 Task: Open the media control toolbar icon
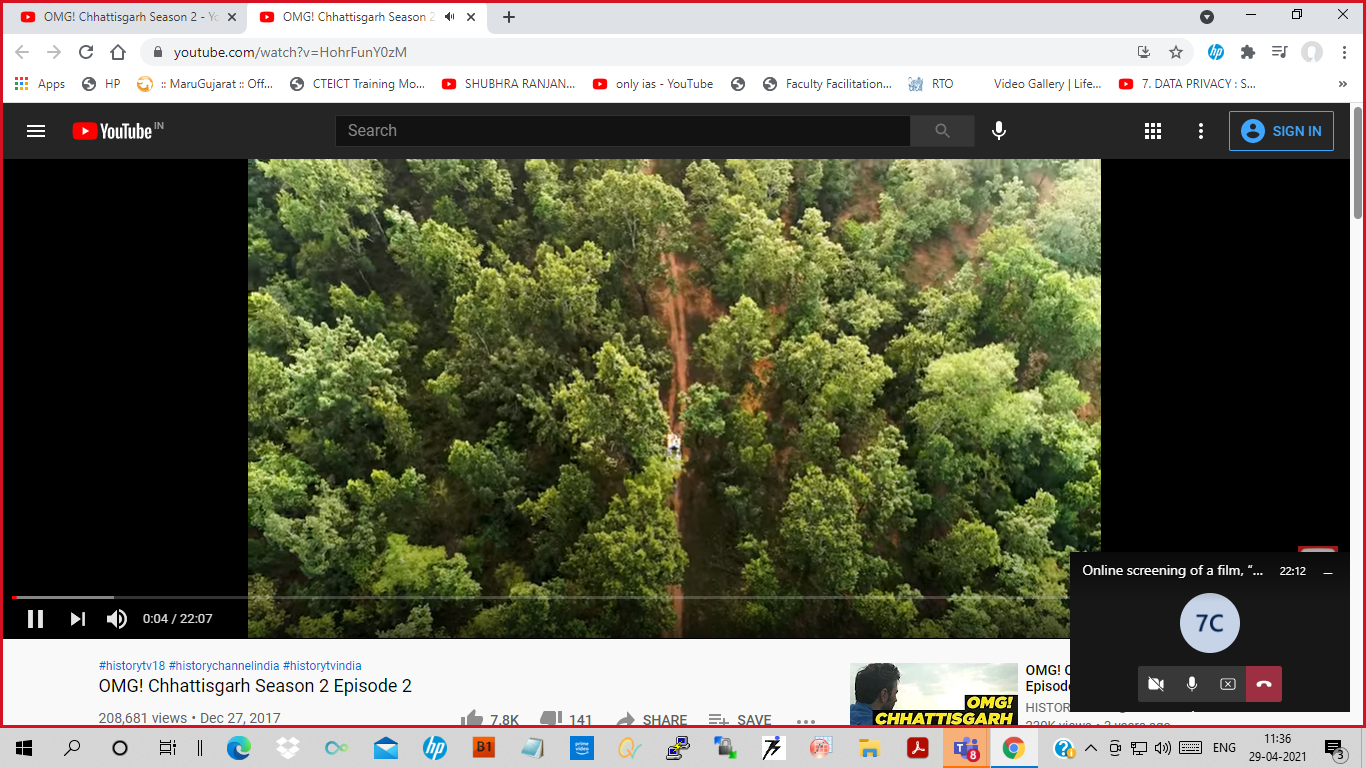click(1280, 52)
